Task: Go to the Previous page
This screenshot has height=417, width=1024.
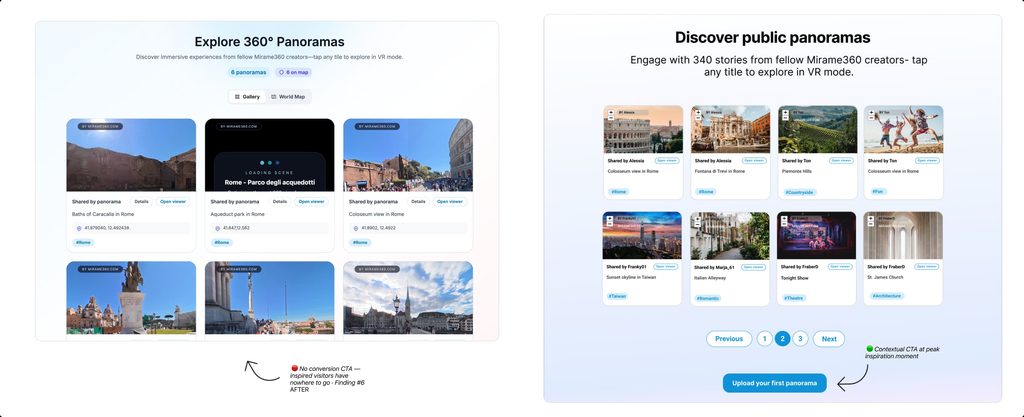Action: coord(729,339)
